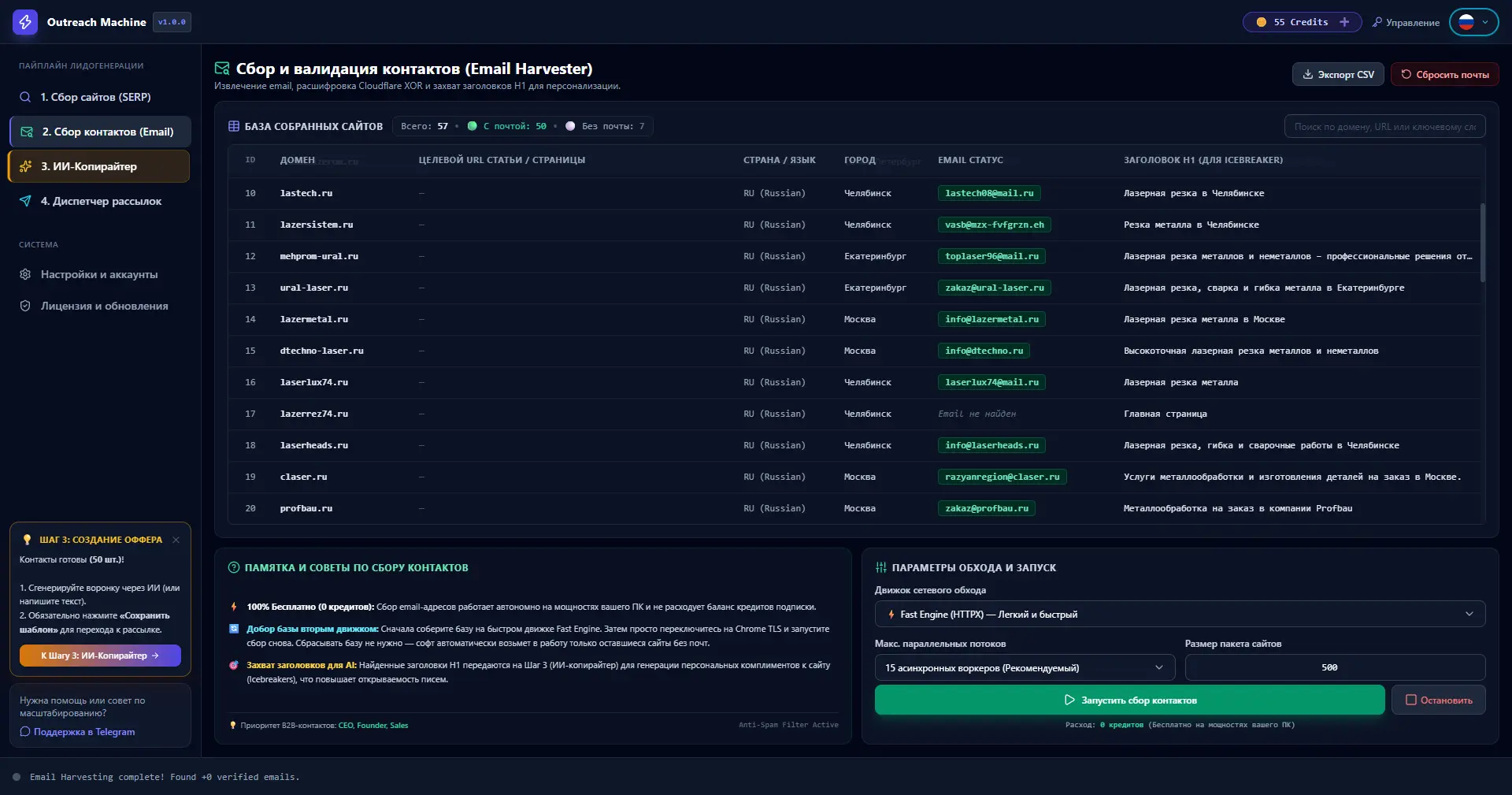Click the ДОМЕН column header
The image size is (1512, 795).
click(298, 160)
